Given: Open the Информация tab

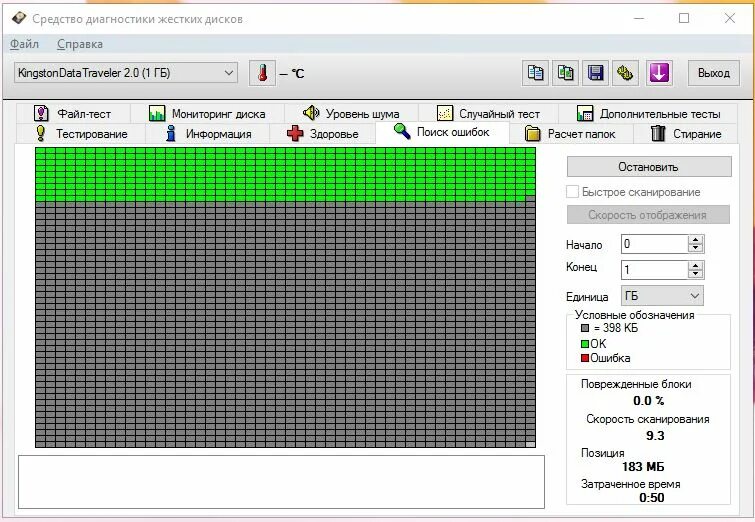Looking at the screenshot, I should click(x=208, y=133).
